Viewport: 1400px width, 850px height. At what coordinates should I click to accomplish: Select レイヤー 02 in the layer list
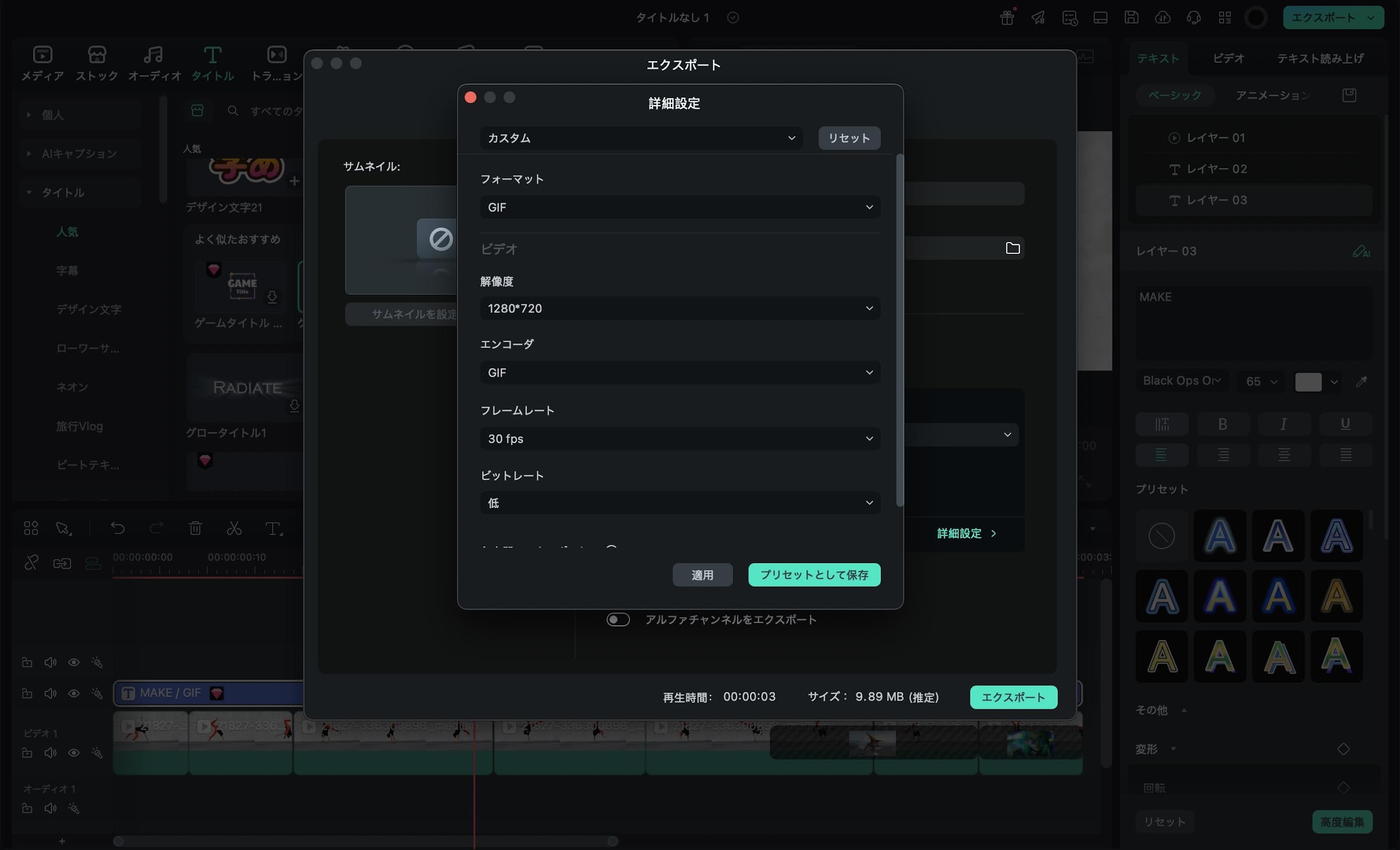click(x=1254, y=169)
